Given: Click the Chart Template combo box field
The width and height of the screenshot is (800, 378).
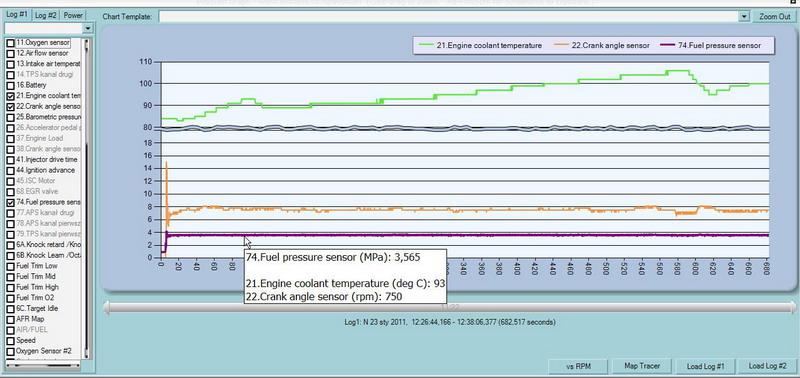Looking at the screenshot, I should click(x=454, y=16).
